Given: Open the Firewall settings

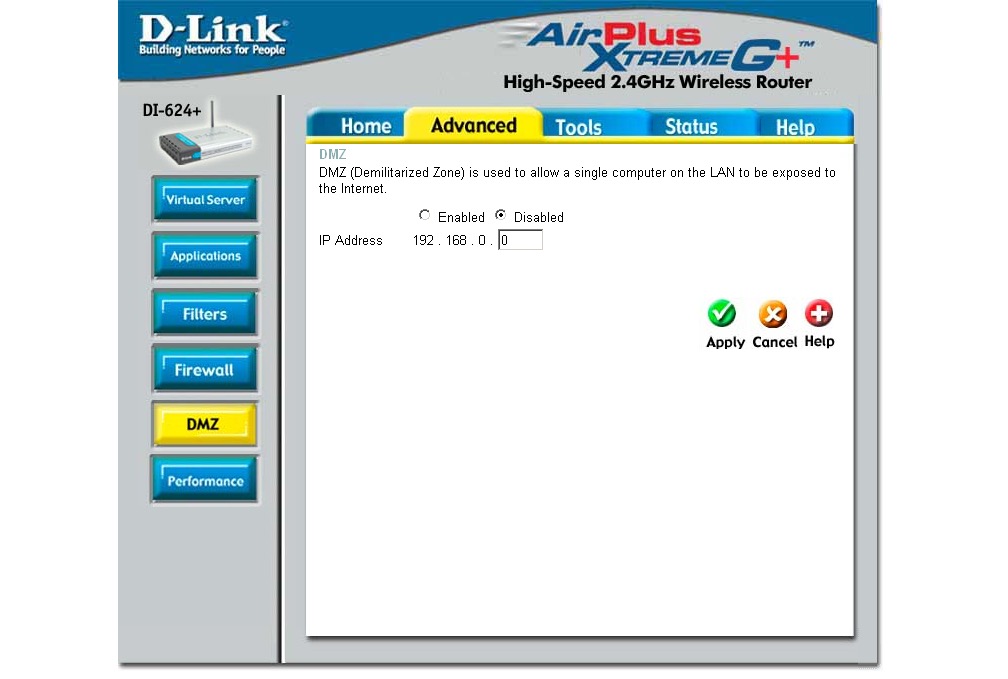Looking at the screenshot, I should pos(205,369).
